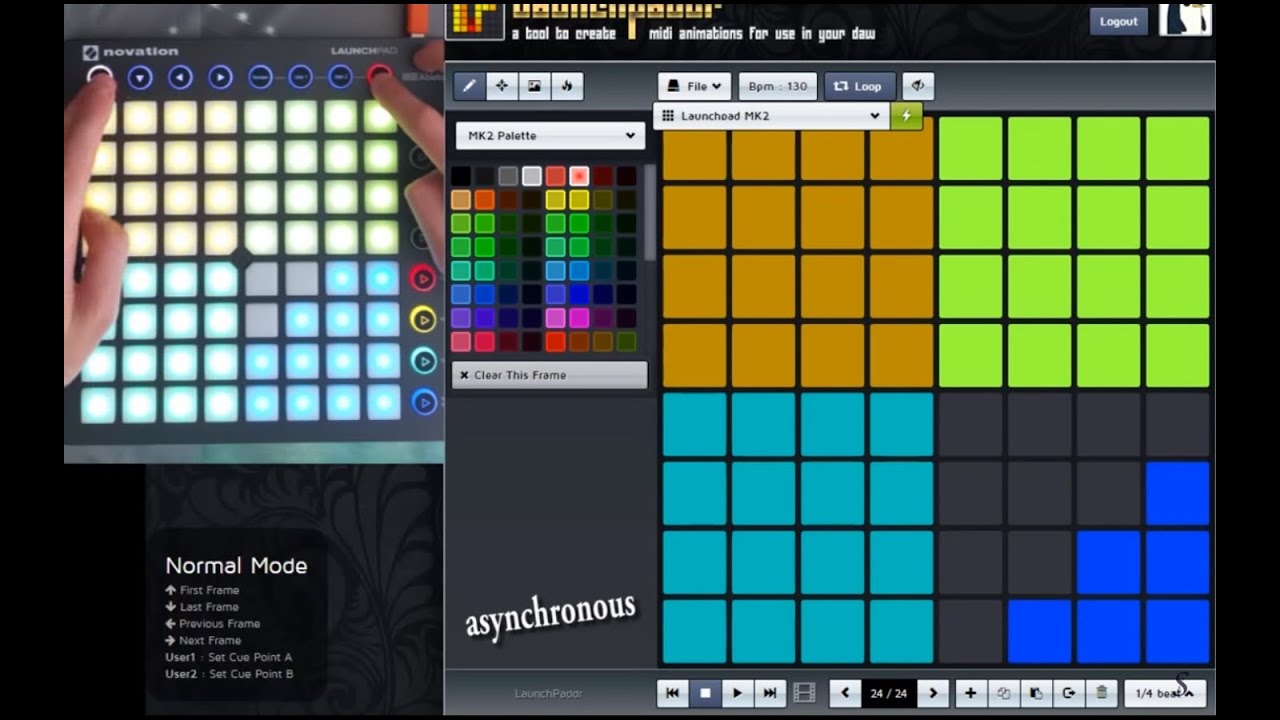Image resolution: width=1280 pixels, height=720 pixels.
Task: Jump to first frame transport button
Action: pos(673,693)
